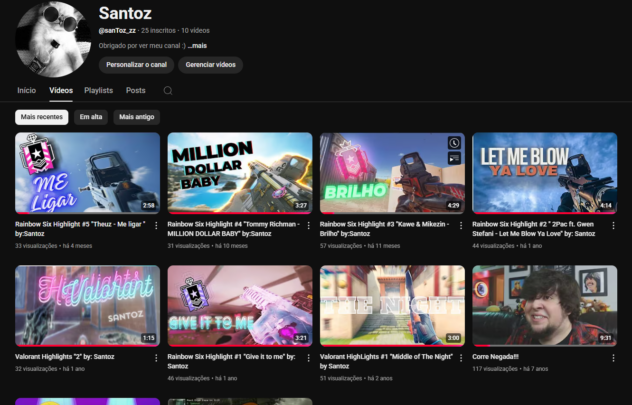The image size is (632, 405).
Task: Open the Valorant Highlights neon thumbnail
Action: point(87,305)
